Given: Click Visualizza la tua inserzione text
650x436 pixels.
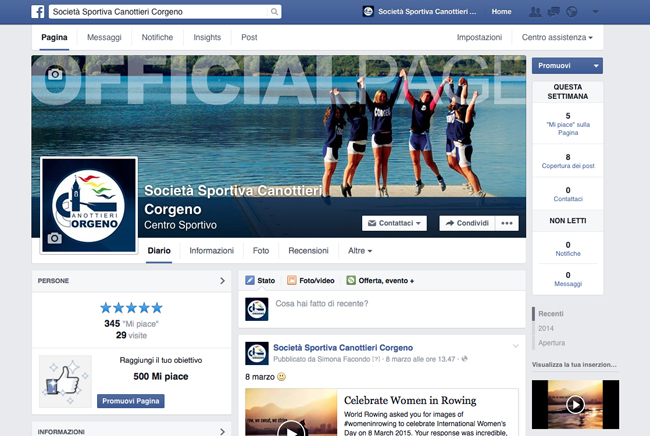Looking at the screenshot, I should [574, 365].
